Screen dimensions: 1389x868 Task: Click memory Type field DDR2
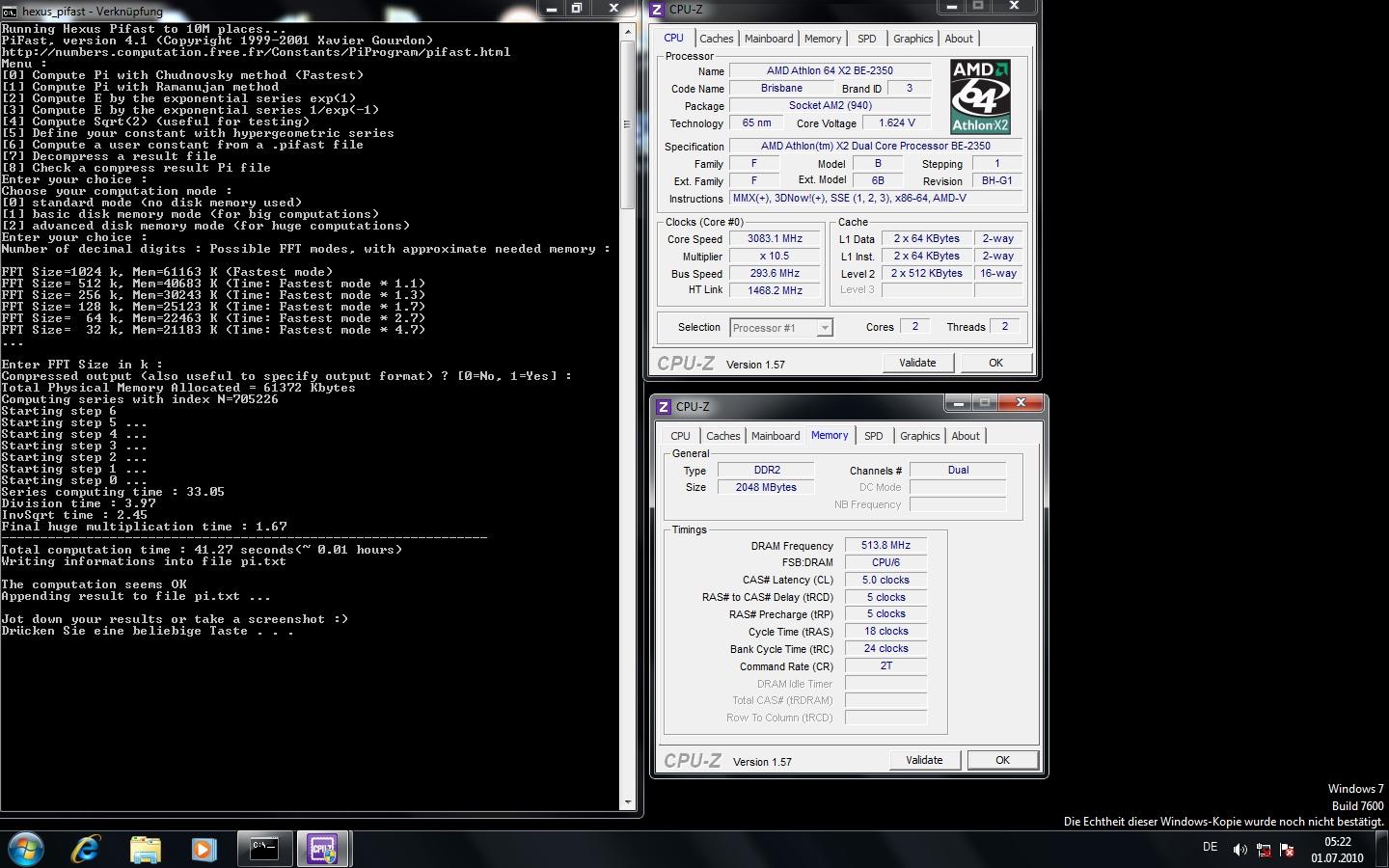[x=767, y=470]
